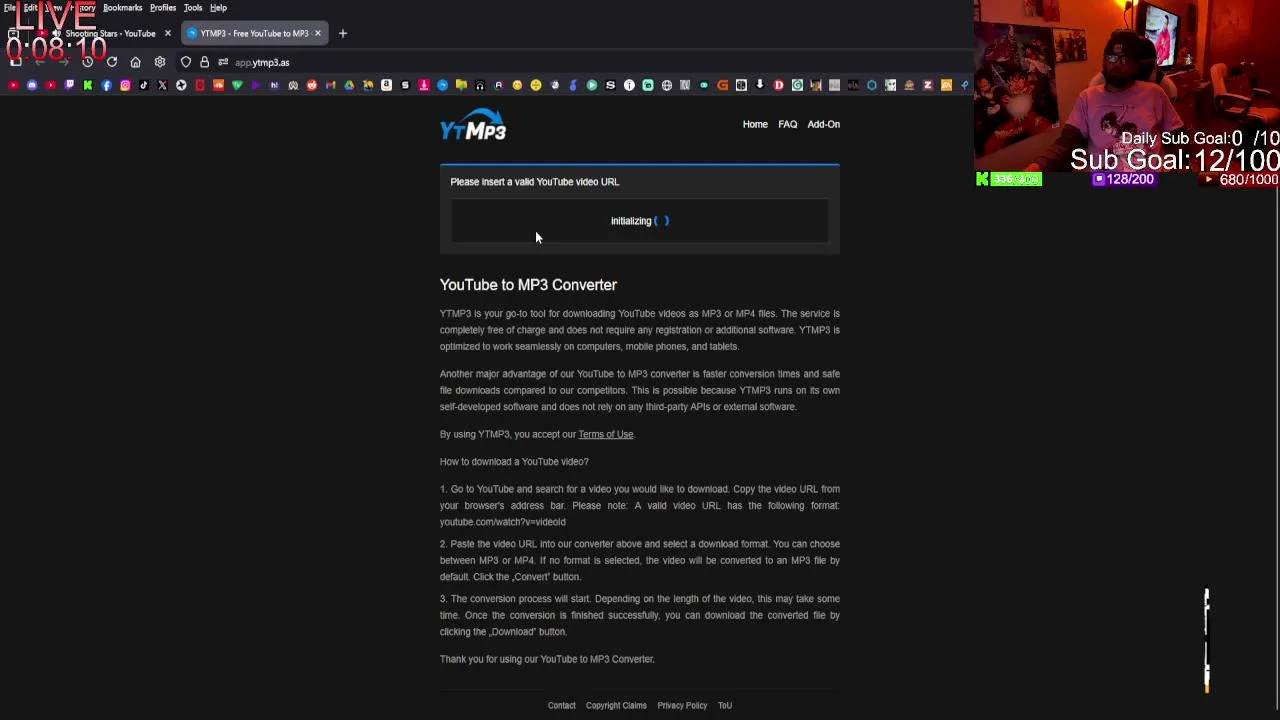Open the white download-arrow bookmark icon
1280x720 pixels.
pyautogui.click(x=760, y=85)
